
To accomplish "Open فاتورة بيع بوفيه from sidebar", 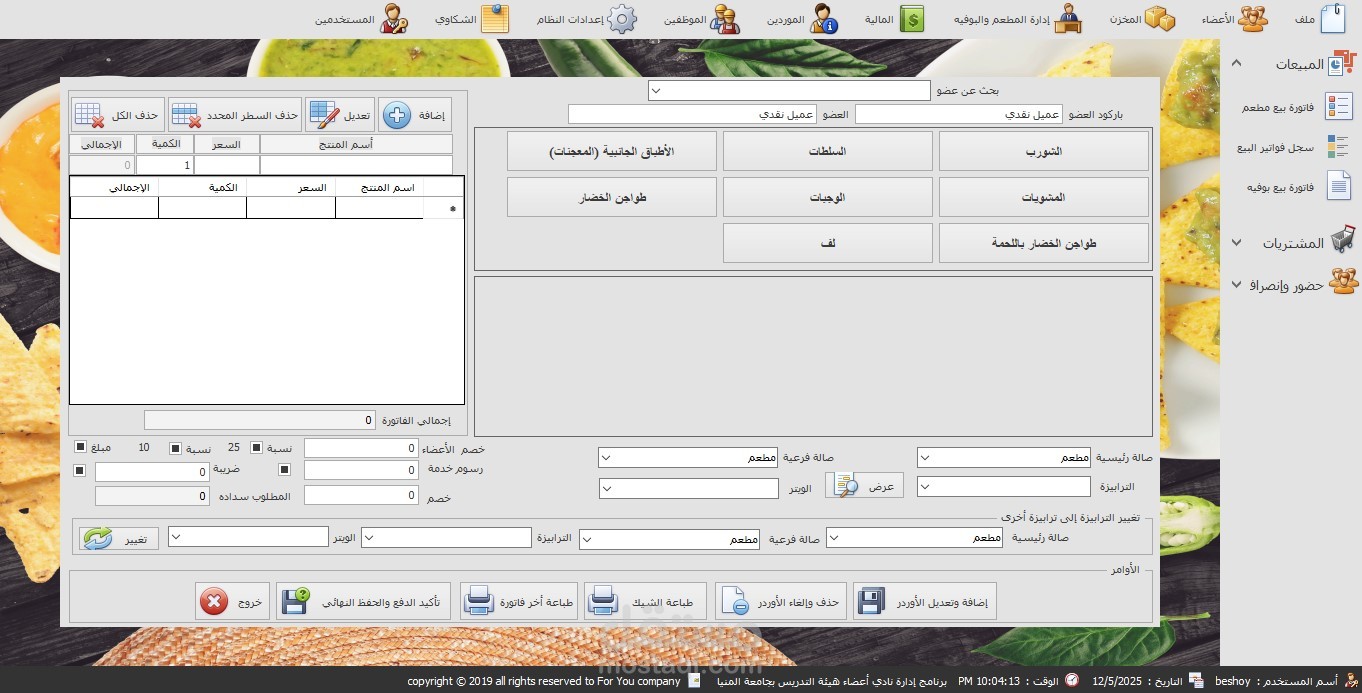I will coord(1299,187).
